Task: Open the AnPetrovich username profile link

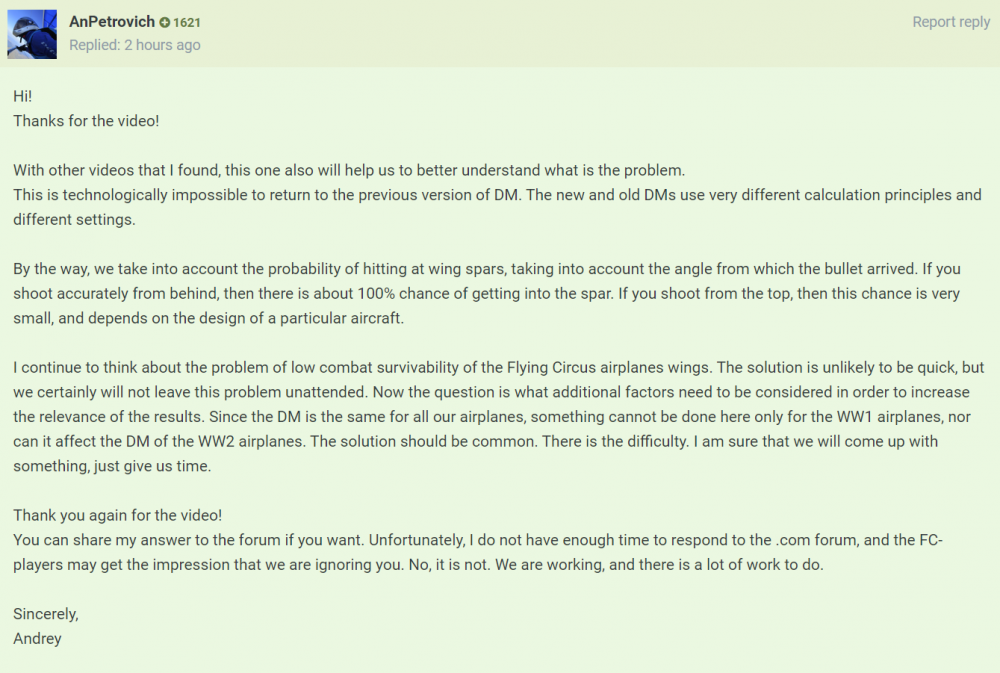Action: point(111,21)
